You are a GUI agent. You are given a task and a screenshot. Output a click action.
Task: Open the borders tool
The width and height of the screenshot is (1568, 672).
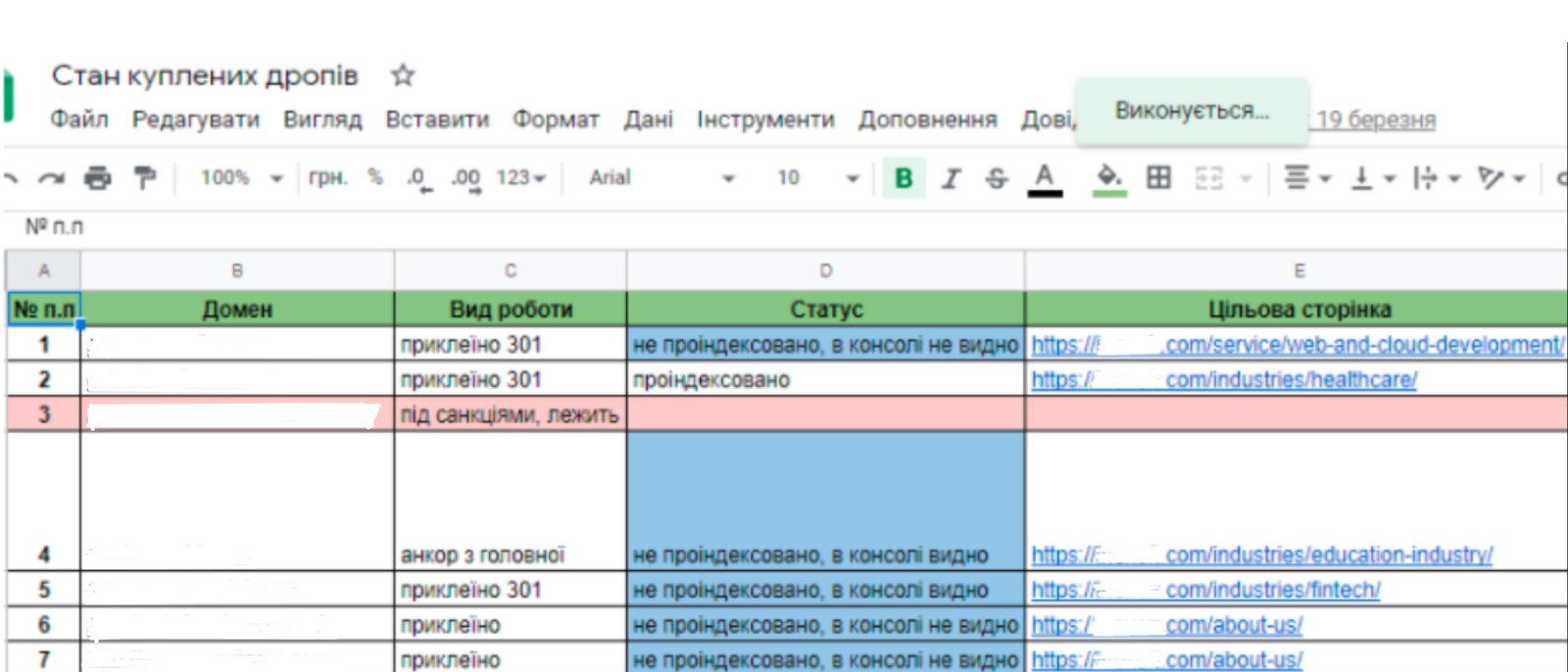click(1158, 177)
